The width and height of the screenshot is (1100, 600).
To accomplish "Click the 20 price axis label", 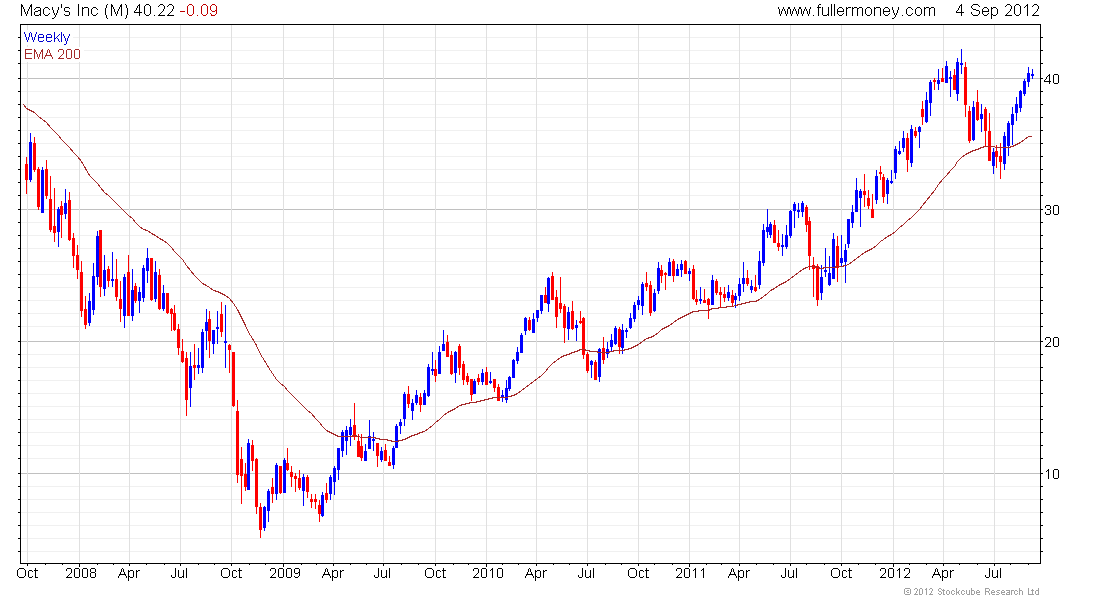I will (1051, 342).
